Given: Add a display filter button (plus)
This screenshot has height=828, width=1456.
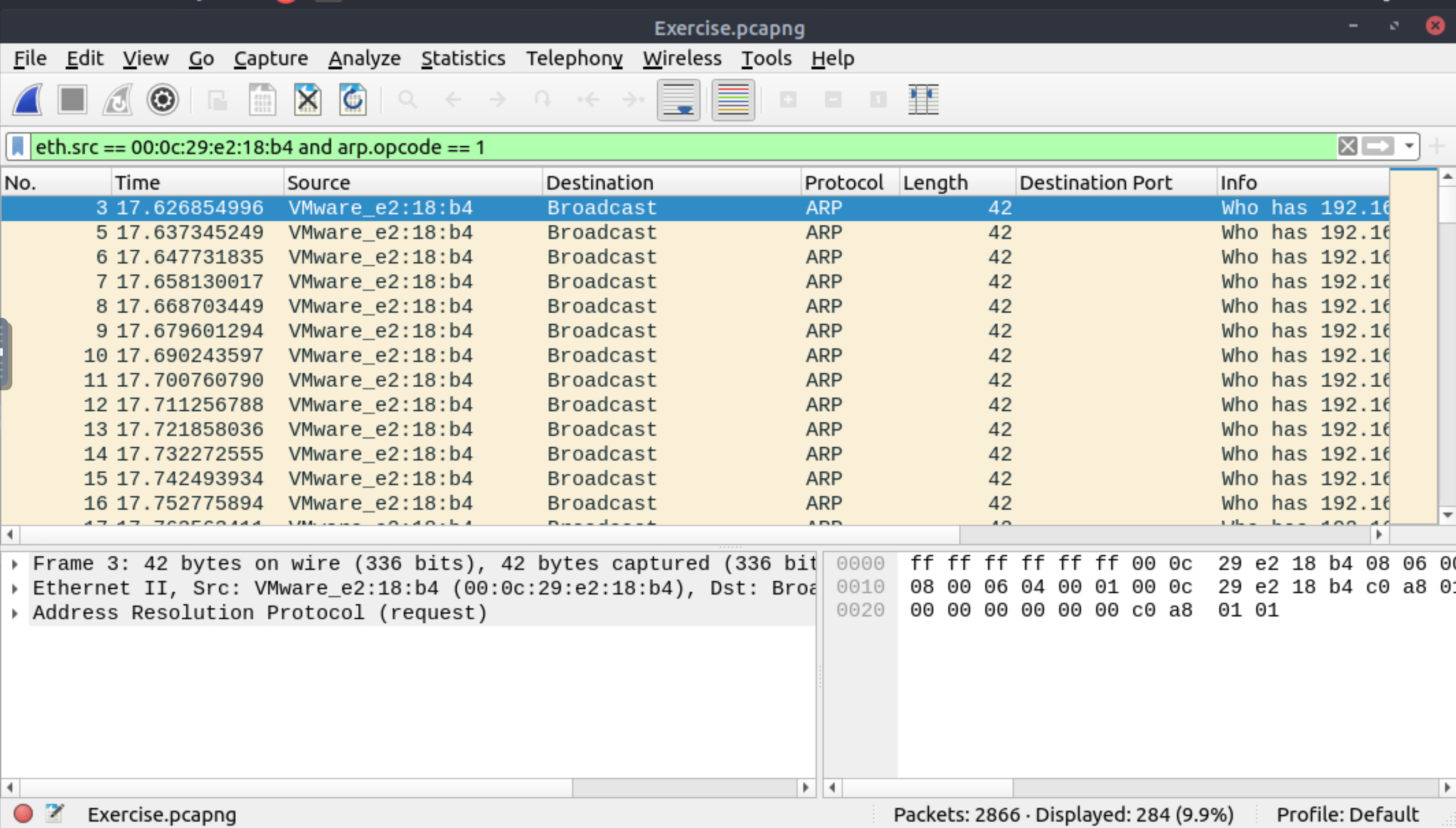Looking at the screenshot, I should pyautogui.click(x=1437, y=147).
